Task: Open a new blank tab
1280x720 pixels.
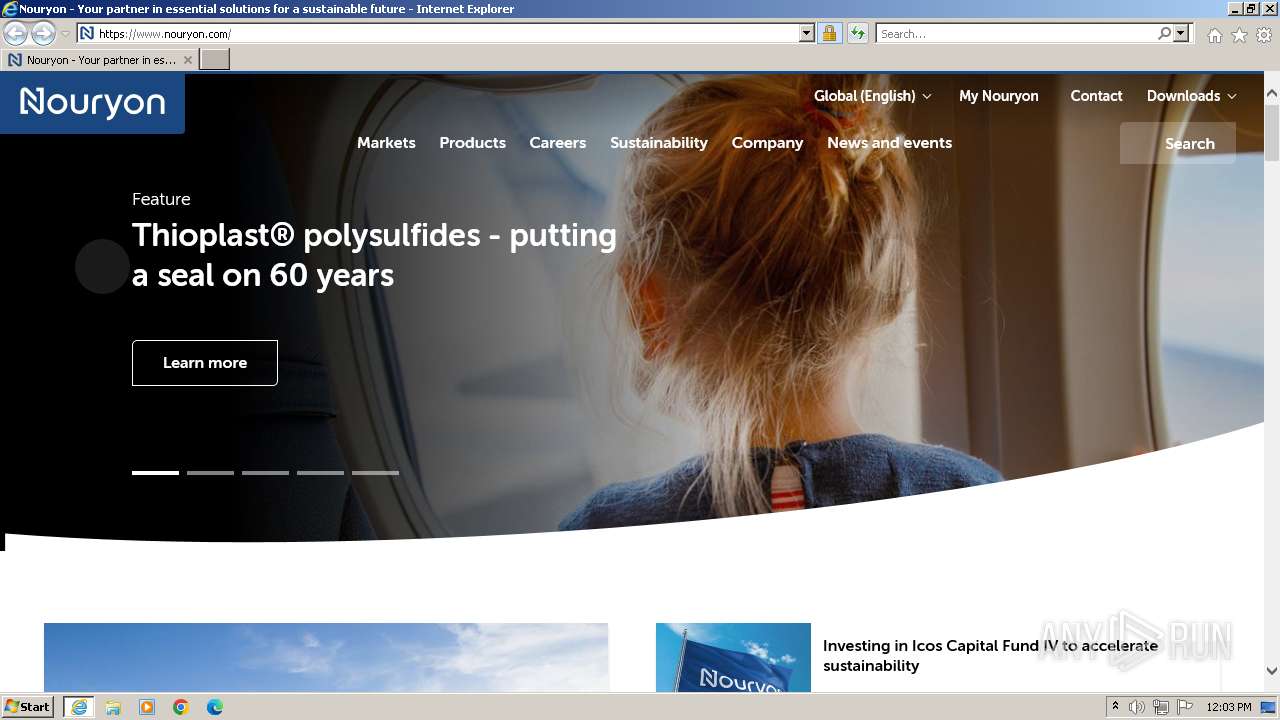Action: [215, 60]
